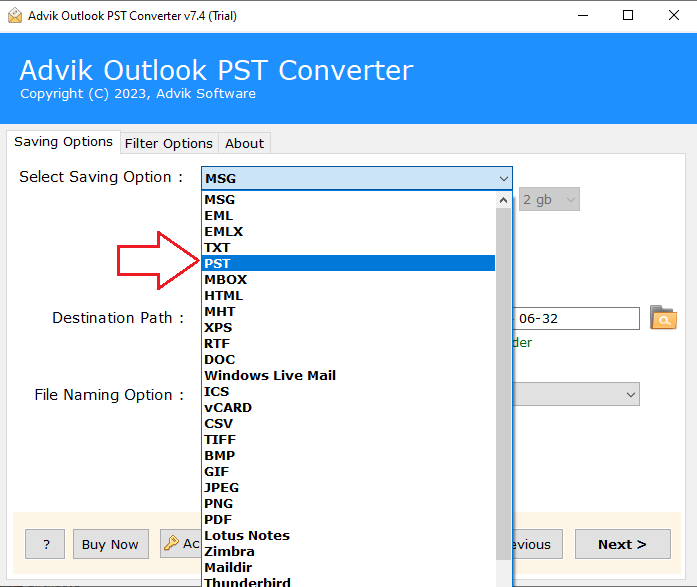This screenshot has height=587, width=697.
Task: Select TIFF as saving format
Action: 348,439
